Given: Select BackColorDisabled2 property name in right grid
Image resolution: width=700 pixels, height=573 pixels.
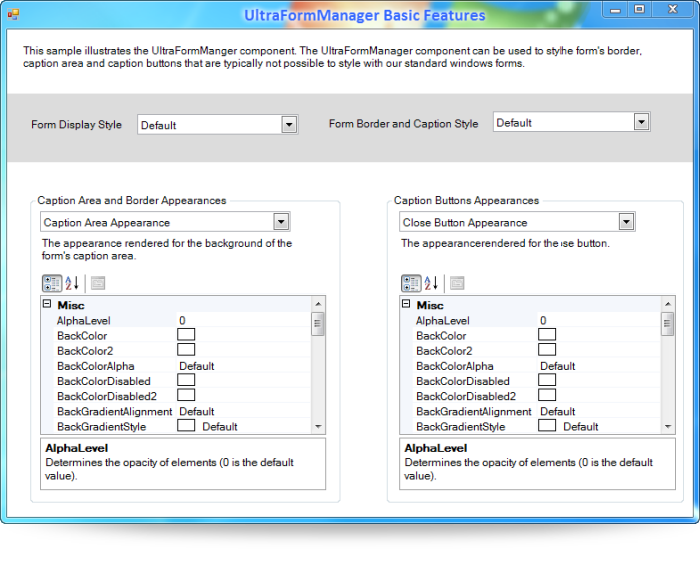Looking at the screenshot, I should (466, 396).
